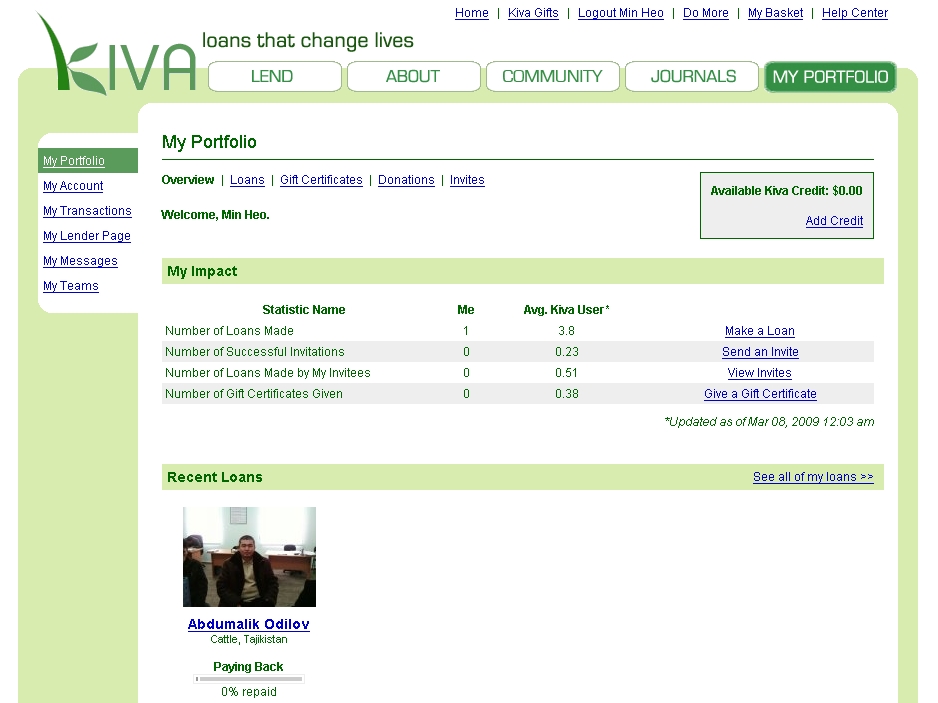Click Send an Invite

760,352
